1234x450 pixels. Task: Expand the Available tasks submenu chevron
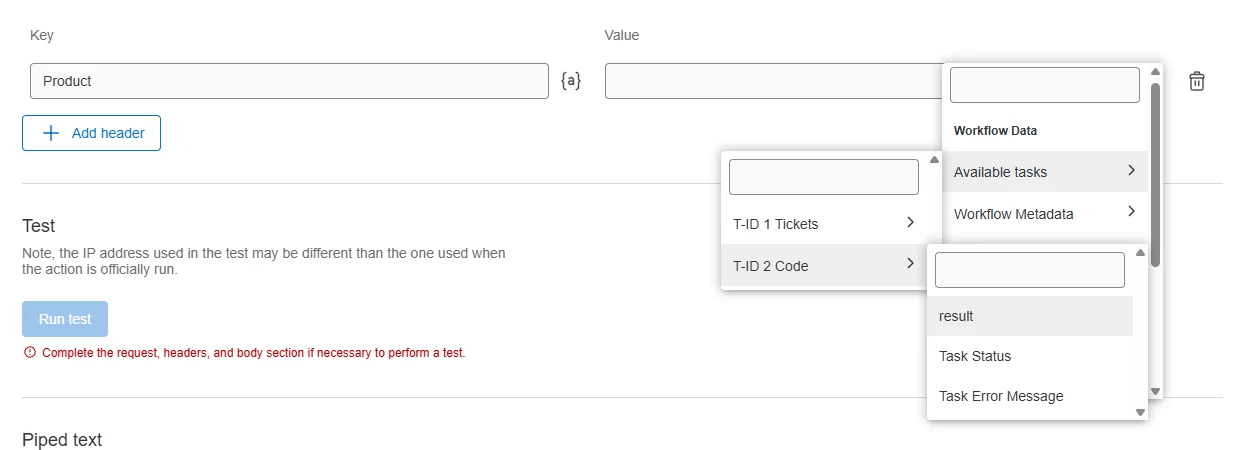(1131, 171)
